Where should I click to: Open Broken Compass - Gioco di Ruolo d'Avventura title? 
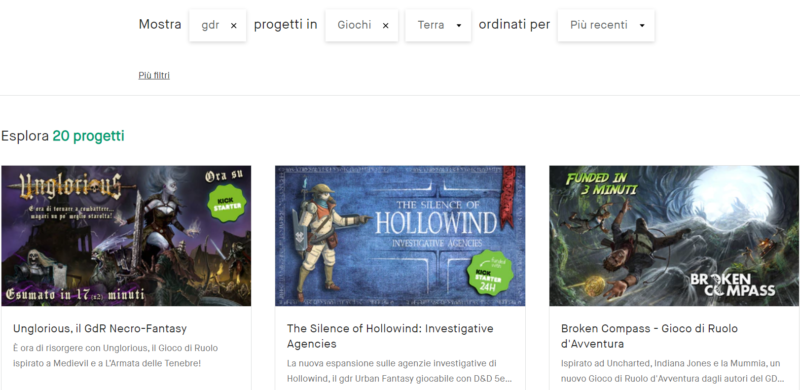pyautogui.click(x=649, y=336)
